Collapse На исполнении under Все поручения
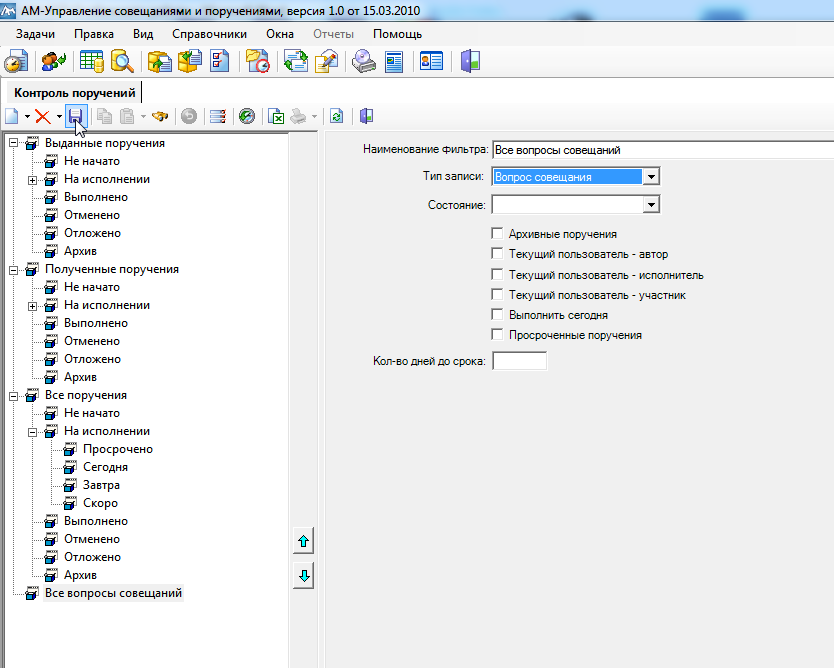834x668 pixels. 32,432
